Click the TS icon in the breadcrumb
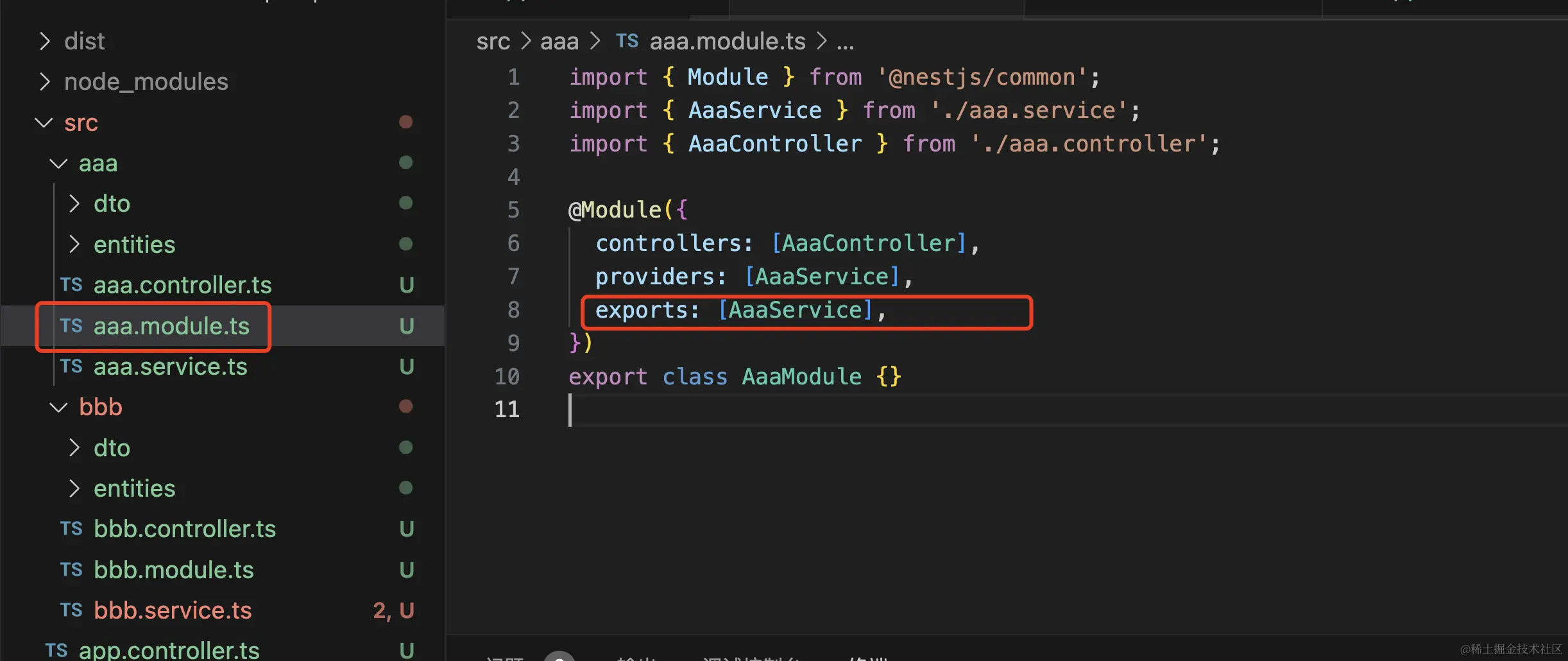 [627, 41]
